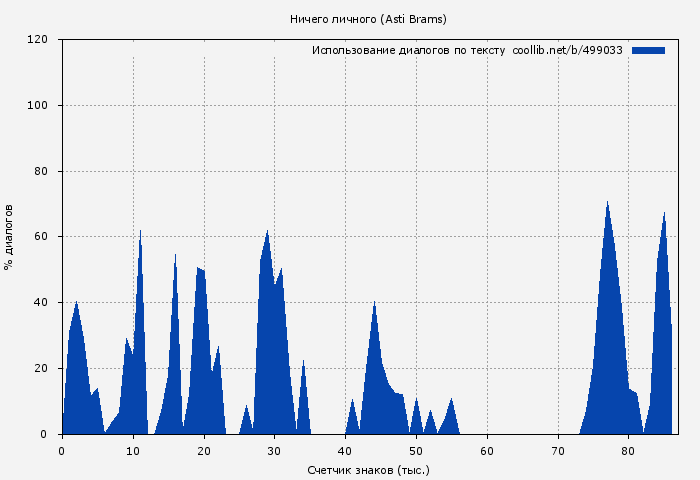Image resolution: width=700 pixels, height=480 pixels.
Task: Click the 30 tick label on x-axis
Action: (274, 451)
